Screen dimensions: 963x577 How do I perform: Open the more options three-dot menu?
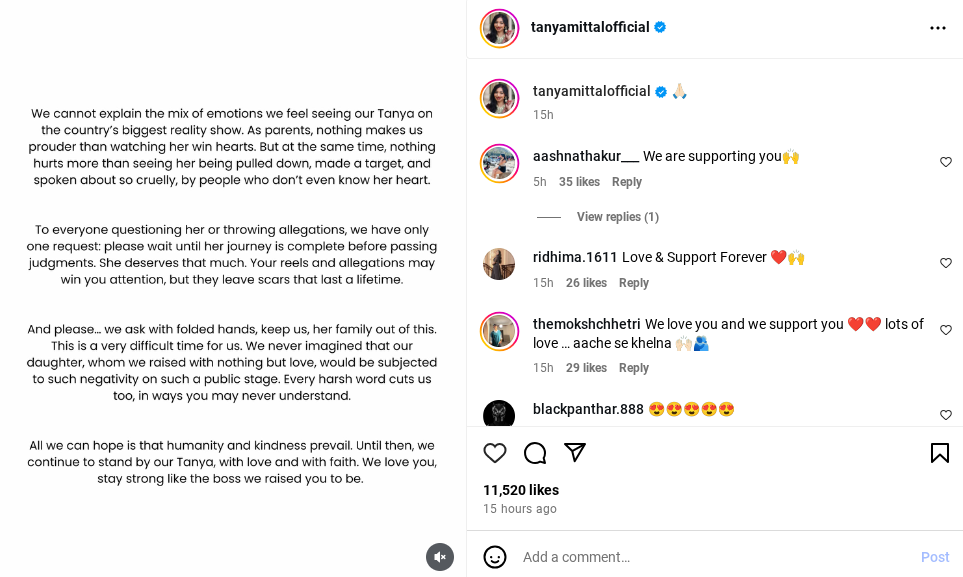pos(937,28)
